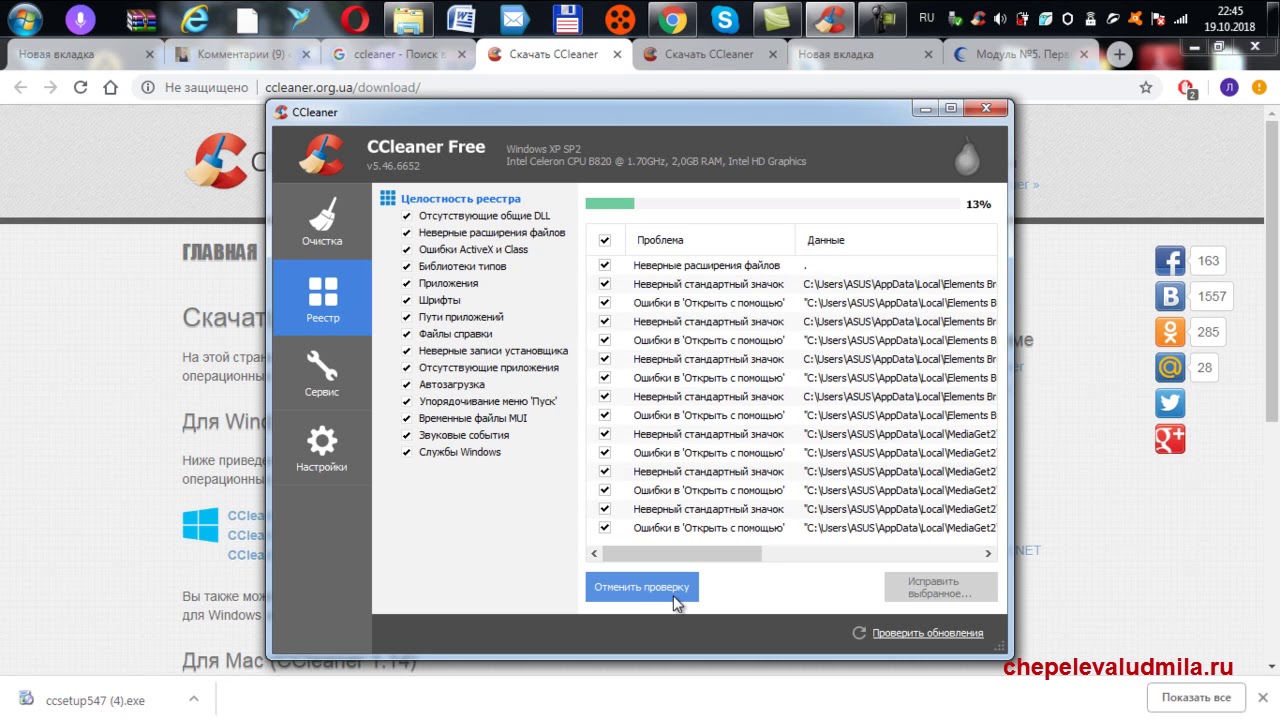Click horizontal scrollbar right arrow in results
Viewport: 1280px width, 720px height.
[x=988, y=553]
